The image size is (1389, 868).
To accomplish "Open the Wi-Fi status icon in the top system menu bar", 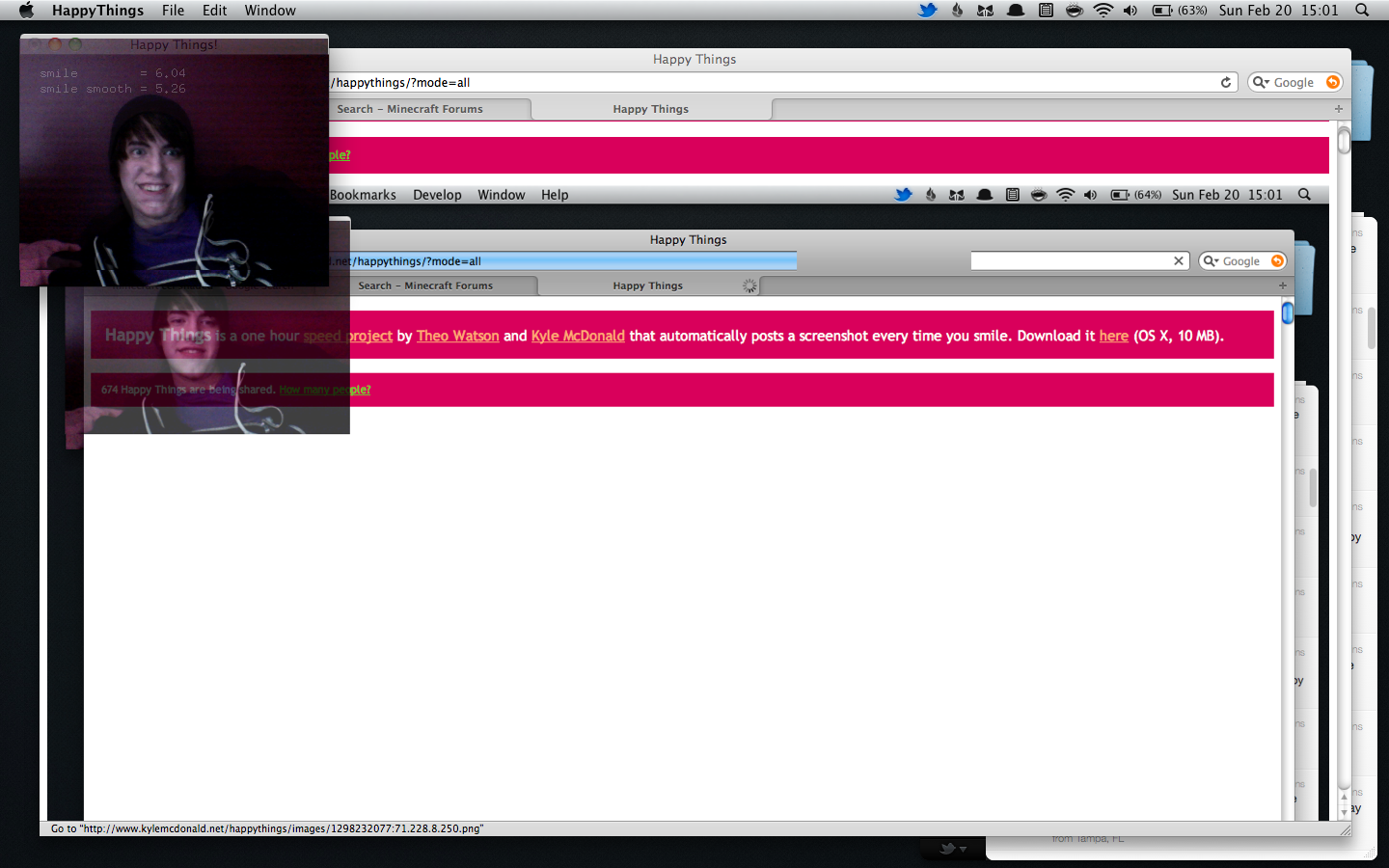I will (x=1103, y=11).
